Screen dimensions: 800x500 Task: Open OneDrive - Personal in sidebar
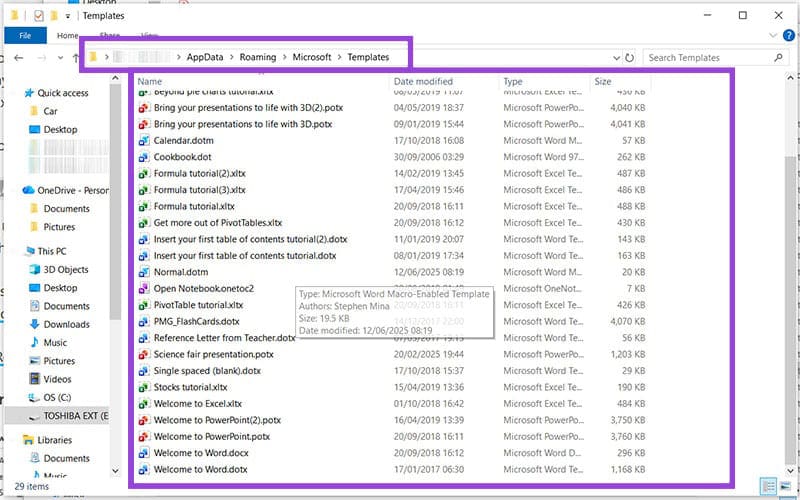pyautogui.click(x=72, y=190)
